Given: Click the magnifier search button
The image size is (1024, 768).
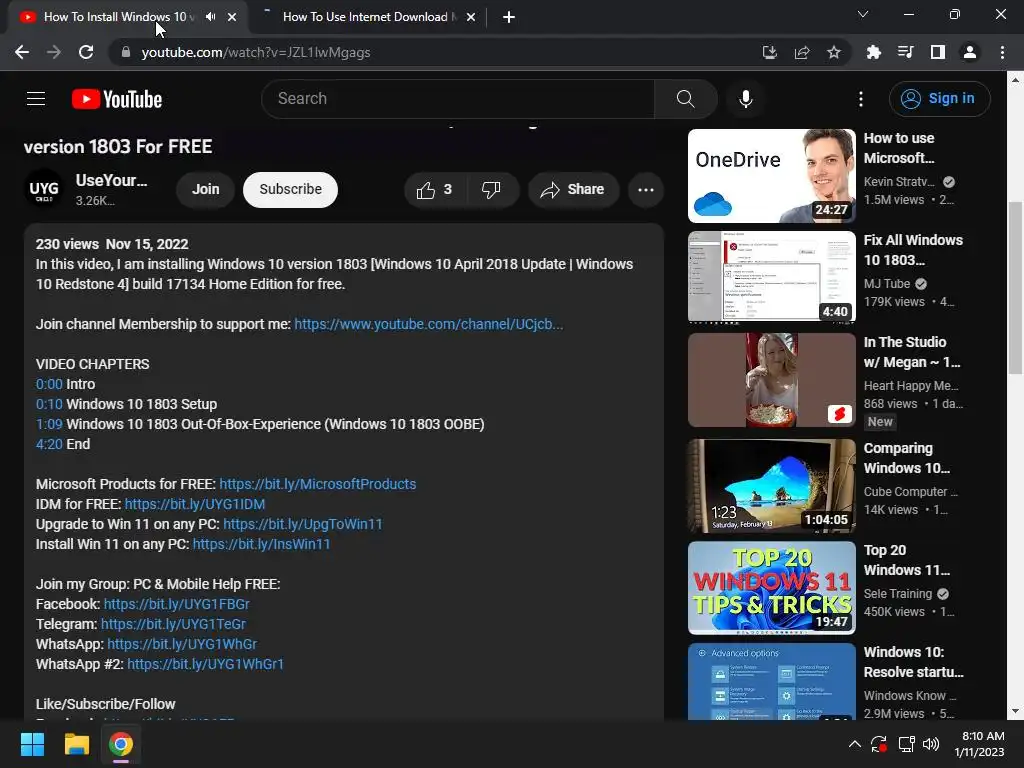Looking at the screenshot, I should pos(685,99).
